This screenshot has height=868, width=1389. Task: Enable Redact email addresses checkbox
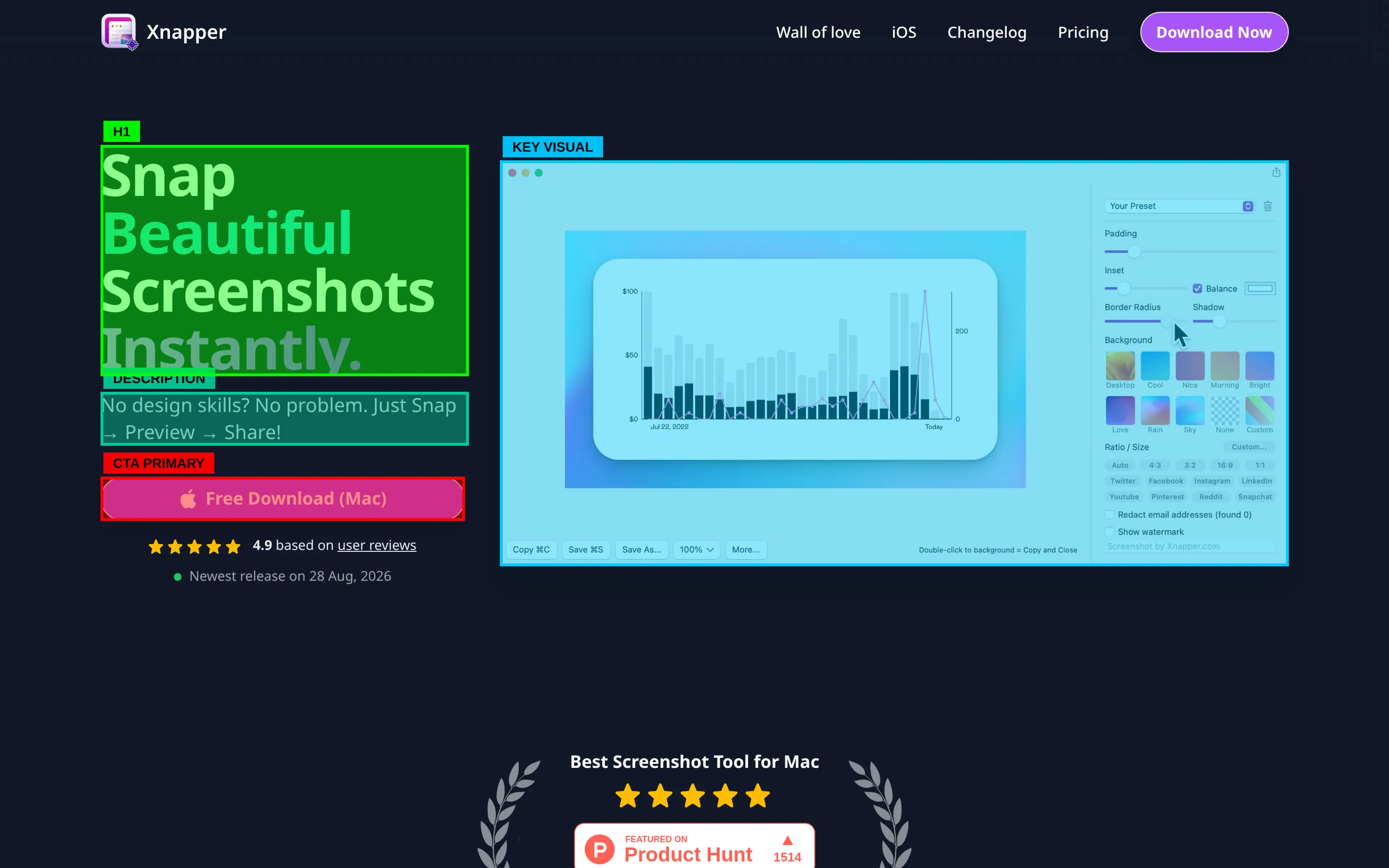(1109, 514)
